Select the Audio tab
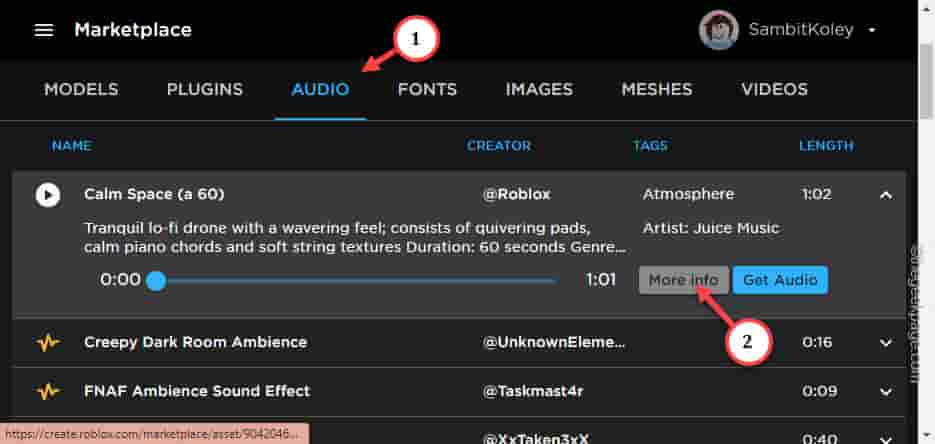 (320, 89)
